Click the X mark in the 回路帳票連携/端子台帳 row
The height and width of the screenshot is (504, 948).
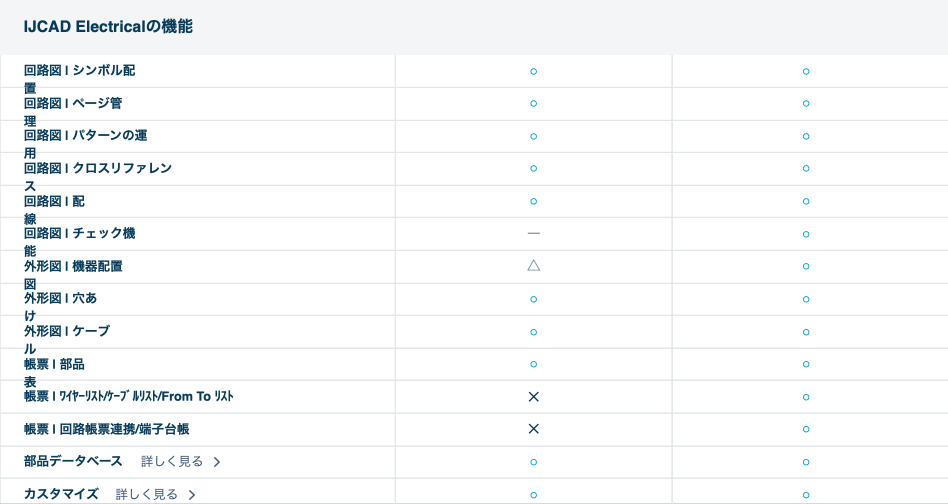pos(533,429)
